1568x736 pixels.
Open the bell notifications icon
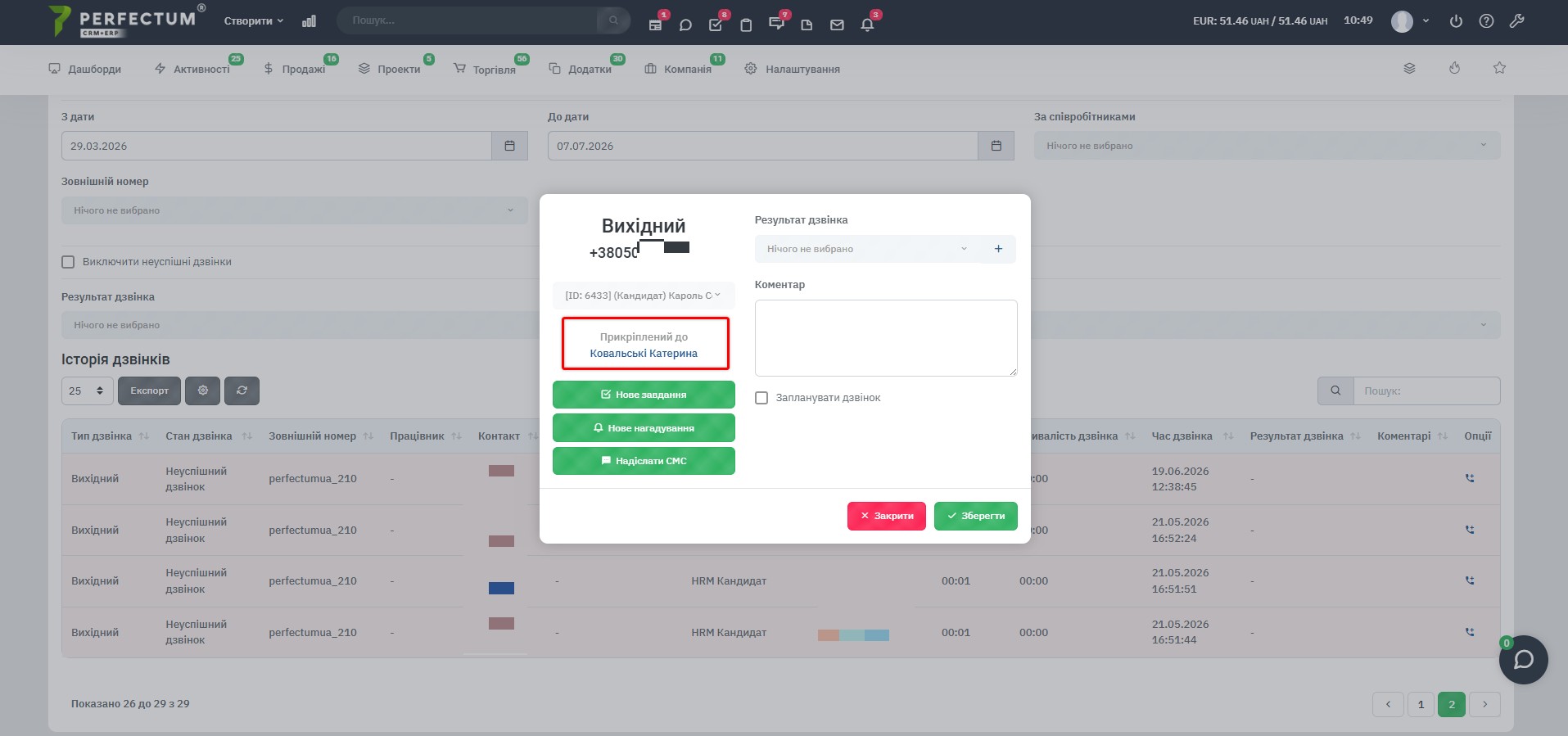(x=867, y=25)
